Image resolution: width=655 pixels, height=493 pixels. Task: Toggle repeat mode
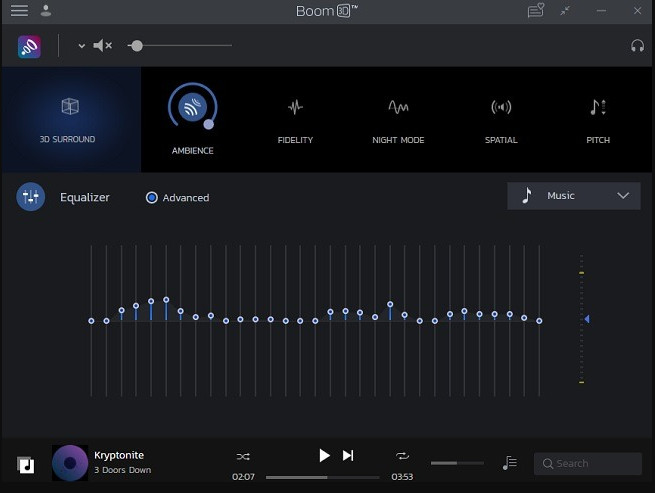[402, 456]
